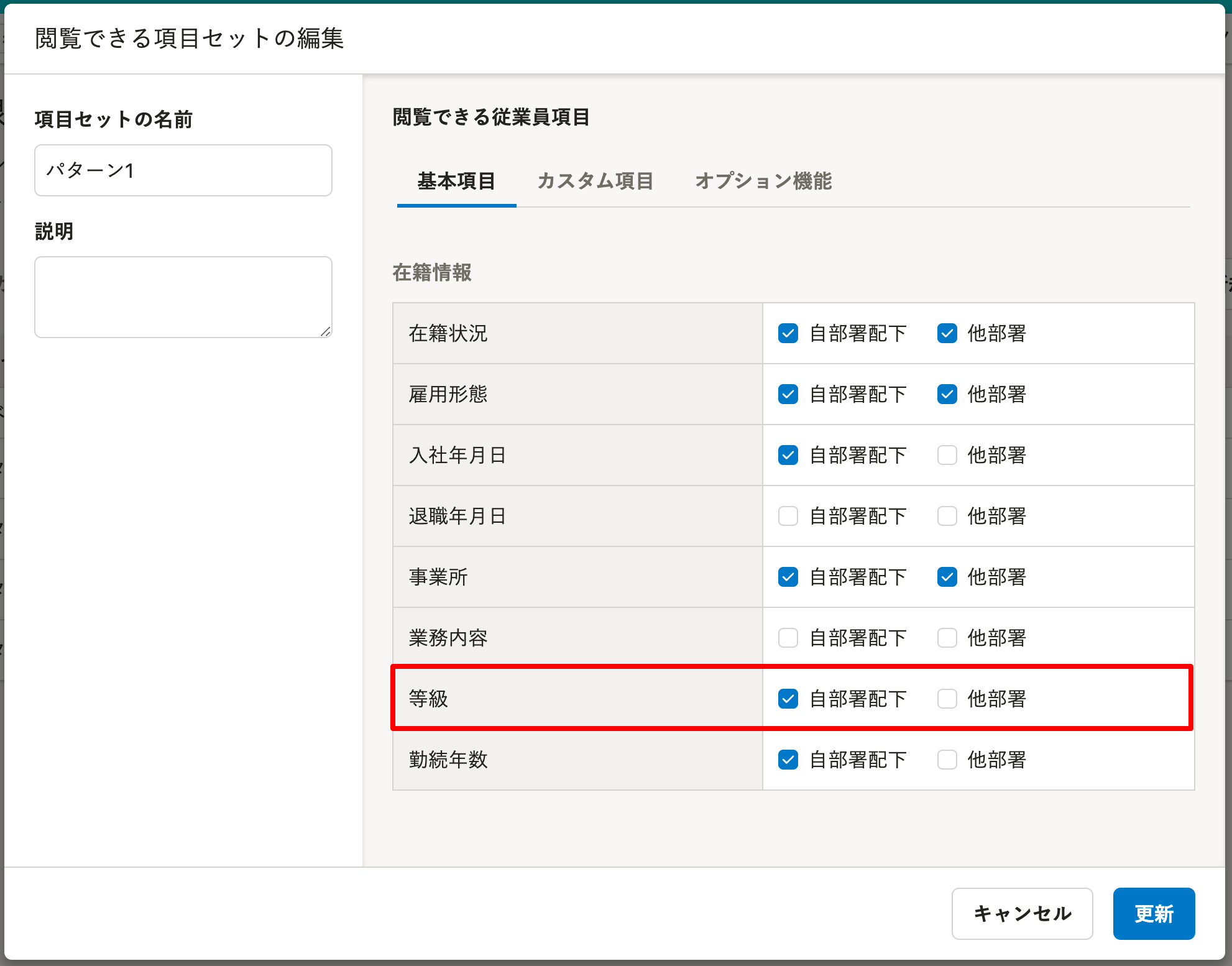Check 自部署配下 for 退職年月日
1232x966 pixels.
(x=788, y=516)
